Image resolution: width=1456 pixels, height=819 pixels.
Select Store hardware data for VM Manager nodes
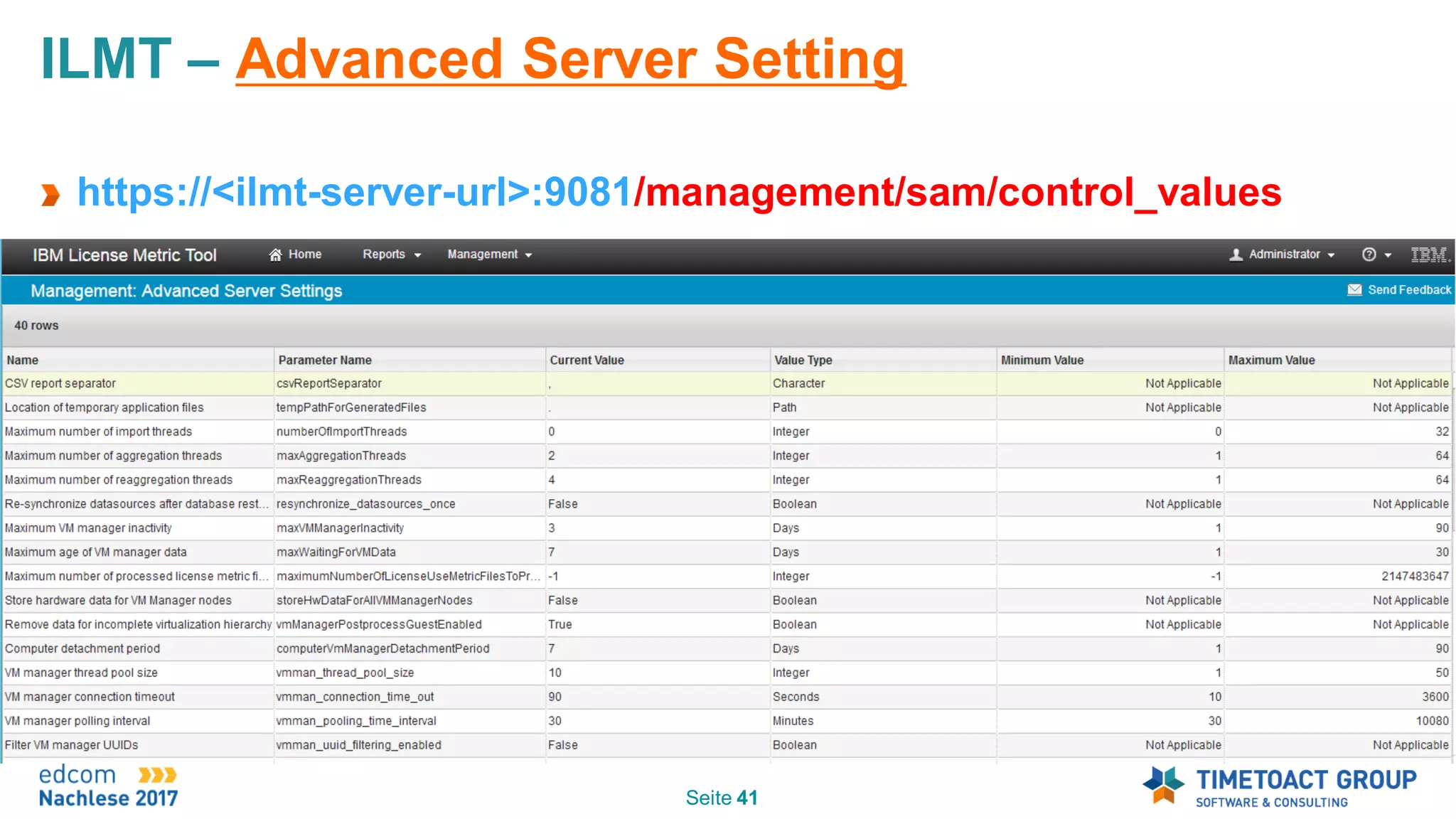point(727,601)
